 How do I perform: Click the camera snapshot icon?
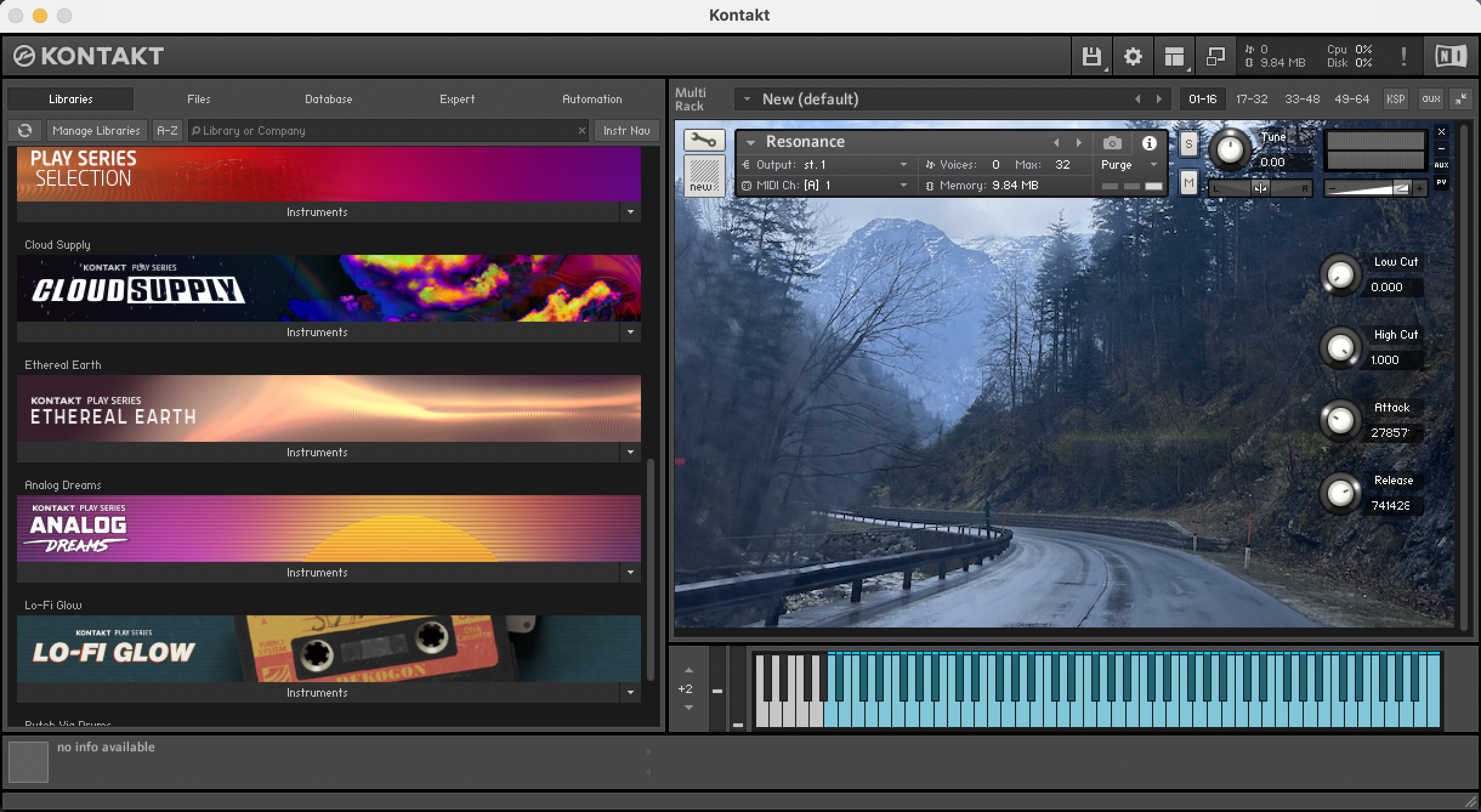point(1112,143)
